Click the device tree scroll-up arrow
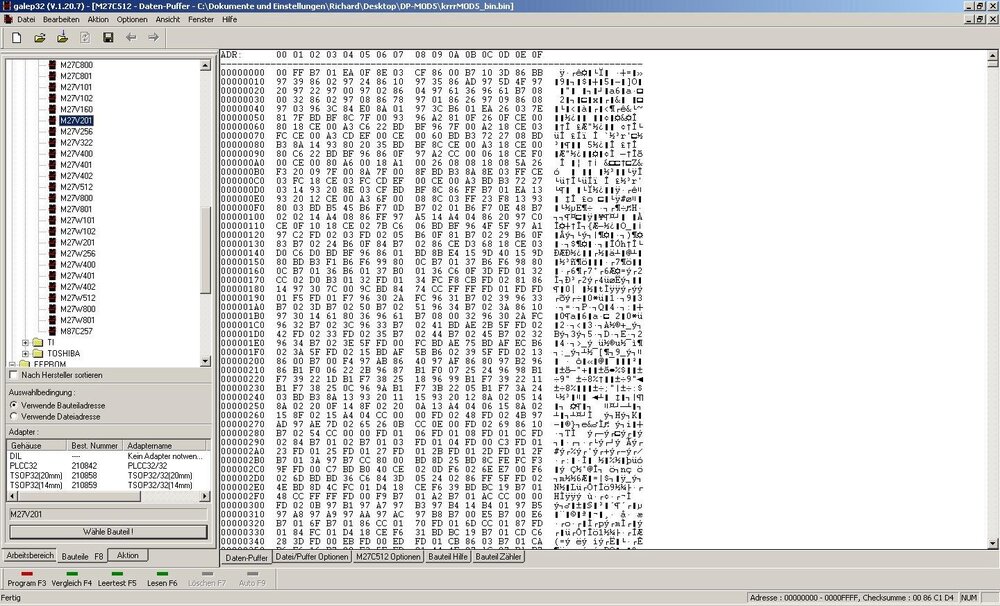 205,66
